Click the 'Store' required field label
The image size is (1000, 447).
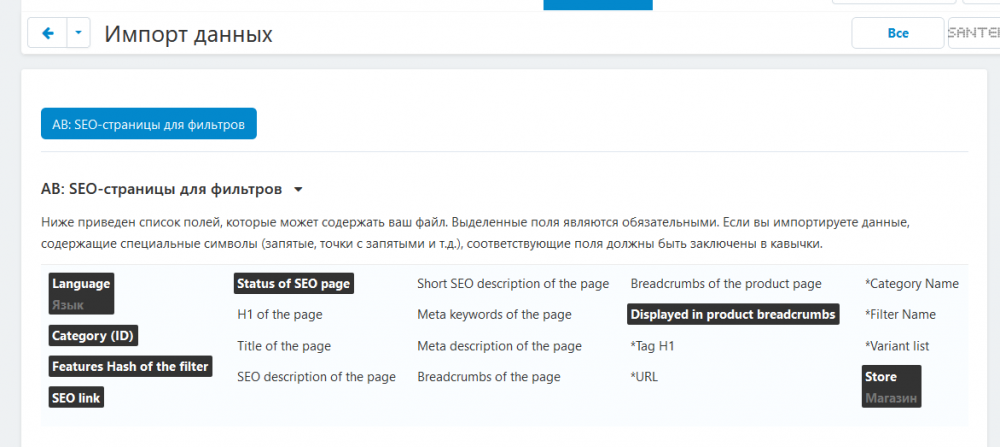(x=881, y=377)
